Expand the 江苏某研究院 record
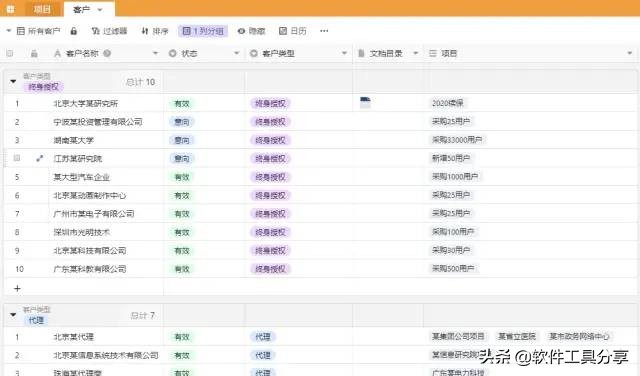Image resolution: width=640 pixels, height=376 pixels. click(x=40, y=158)
